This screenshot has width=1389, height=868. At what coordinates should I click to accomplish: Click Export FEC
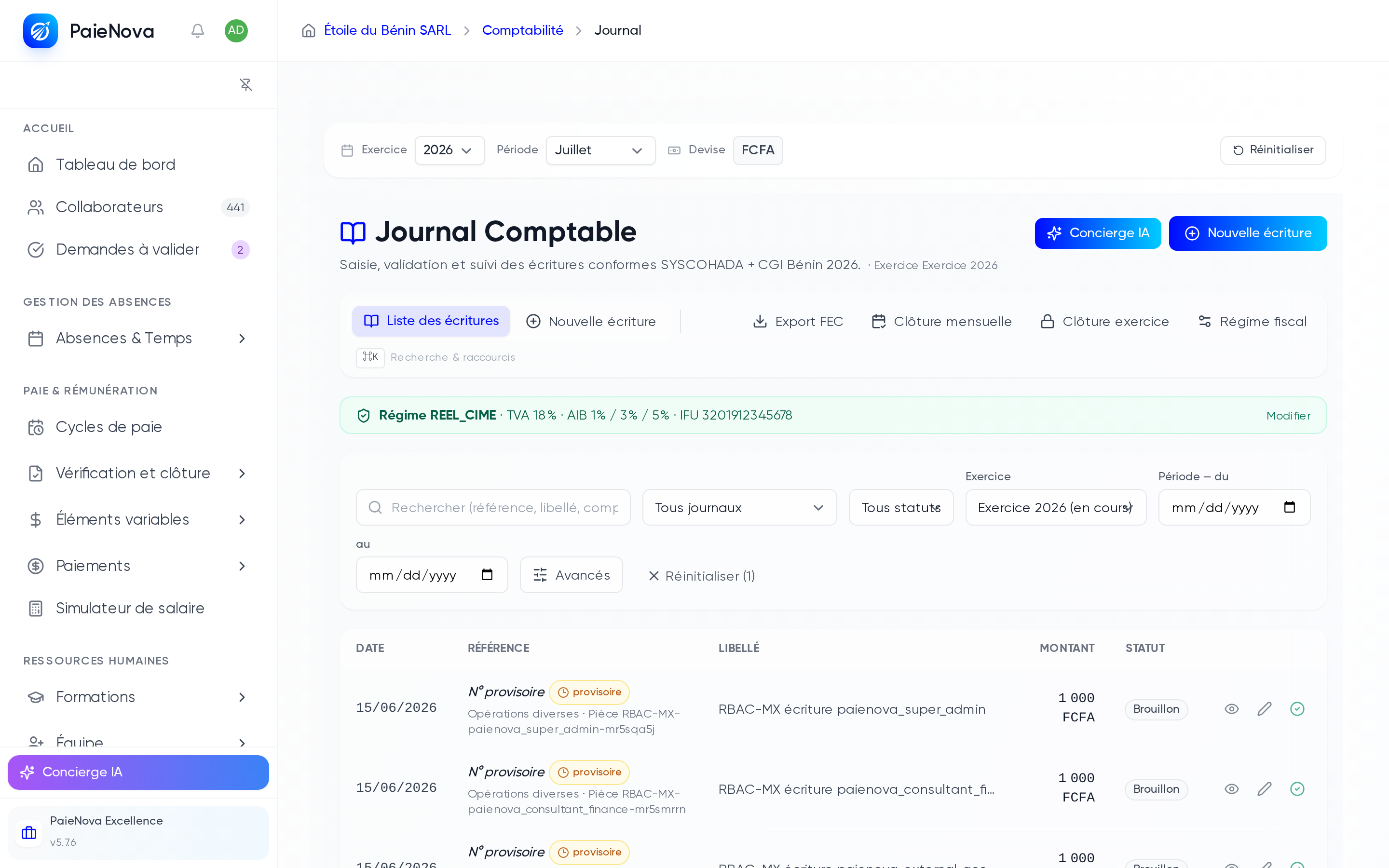point(798,322)
